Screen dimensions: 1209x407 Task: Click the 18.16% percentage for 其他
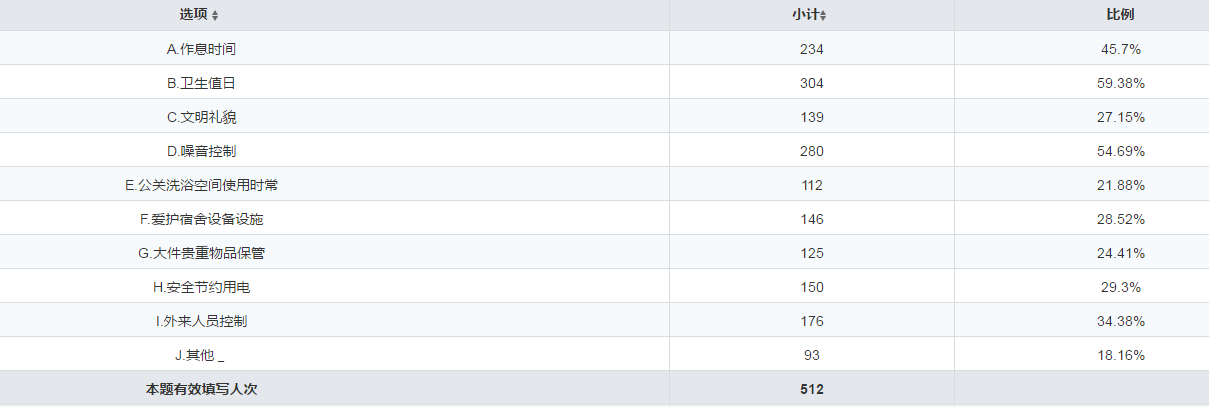(1120, 355)
